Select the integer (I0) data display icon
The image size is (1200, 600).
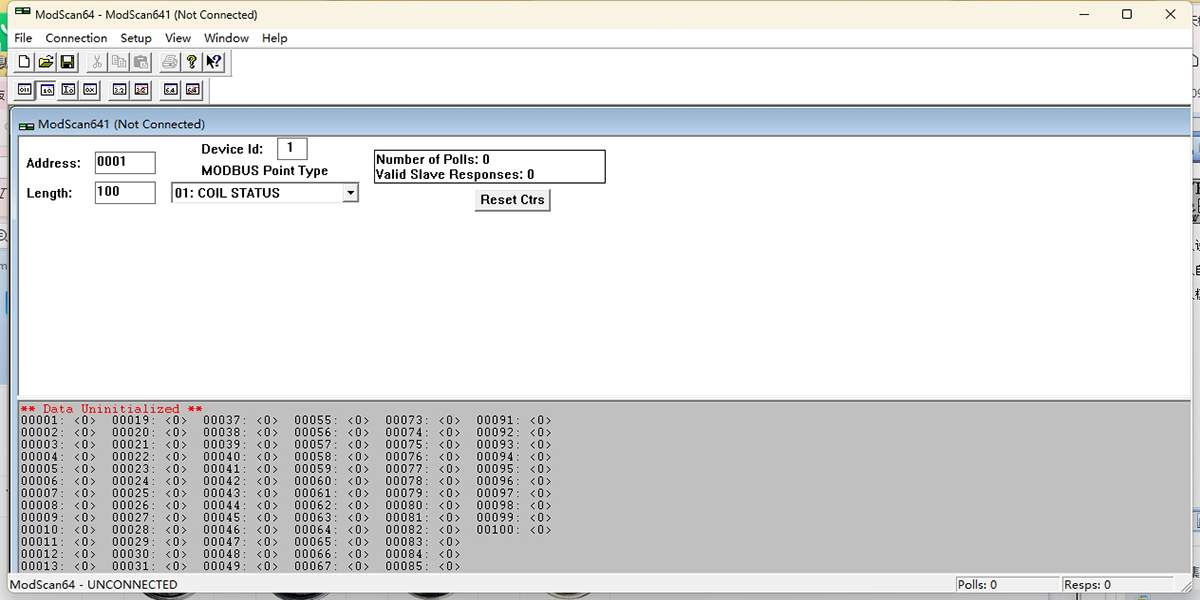[68, 90]
